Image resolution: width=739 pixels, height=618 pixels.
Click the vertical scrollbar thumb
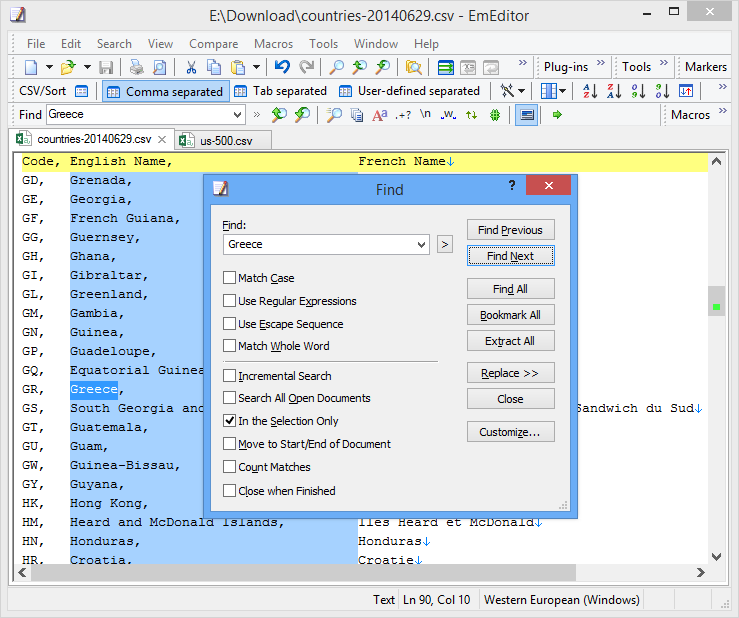[x=716, y=301]
